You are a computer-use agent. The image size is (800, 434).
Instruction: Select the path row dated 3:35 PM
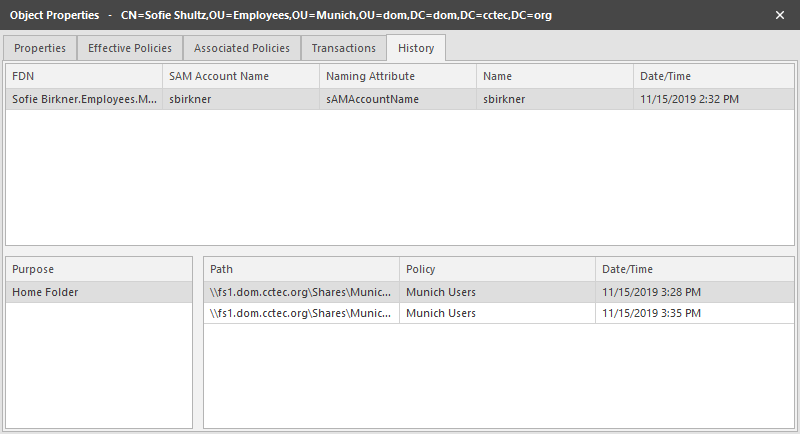coord(498,313)
